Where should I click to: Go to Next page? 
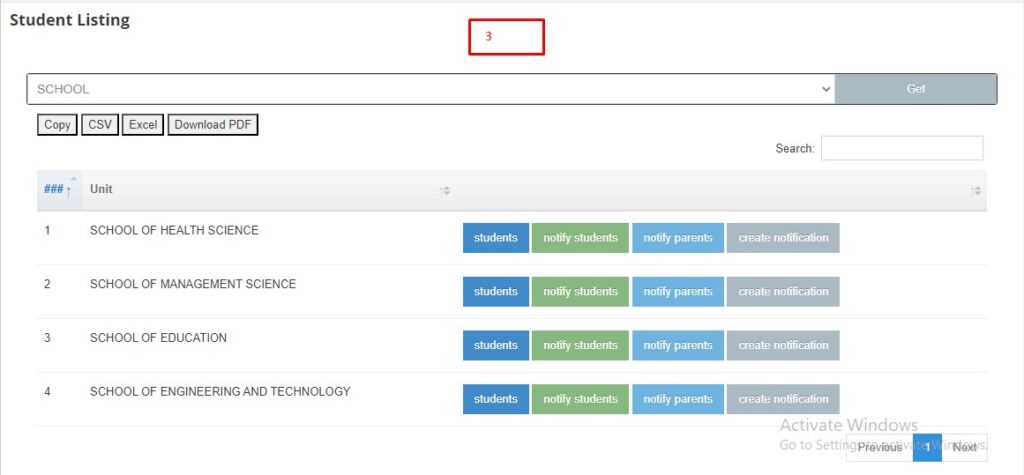point(964,447)
